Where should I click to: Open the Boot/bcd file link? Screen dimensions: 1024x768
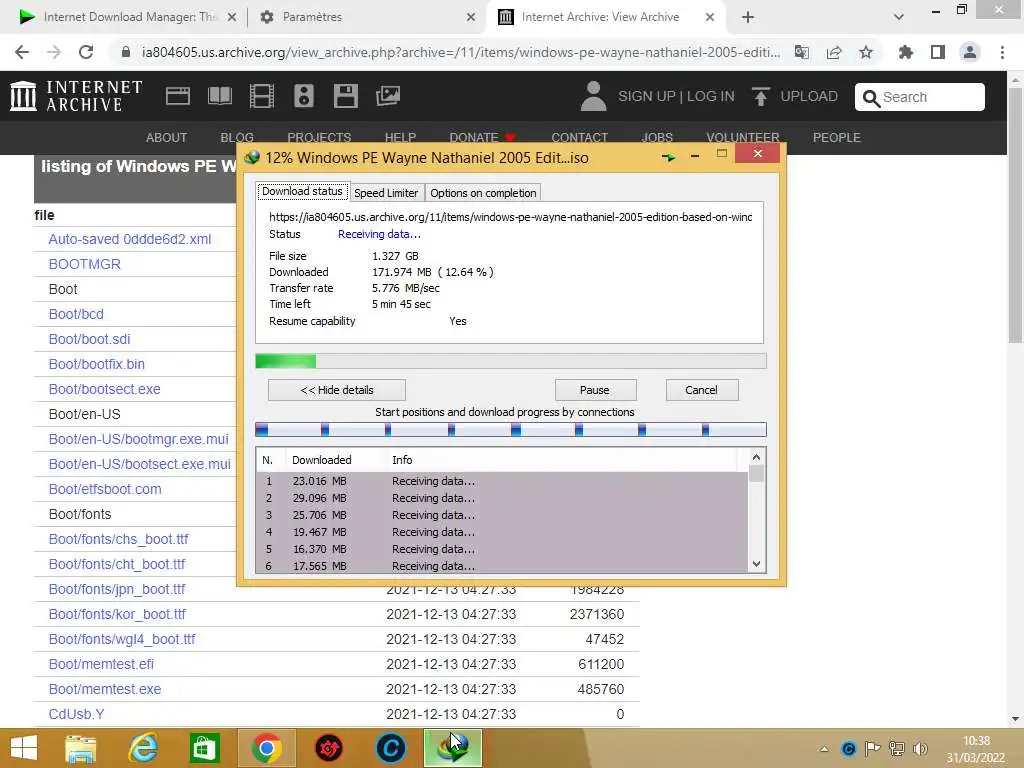[76, 314]
